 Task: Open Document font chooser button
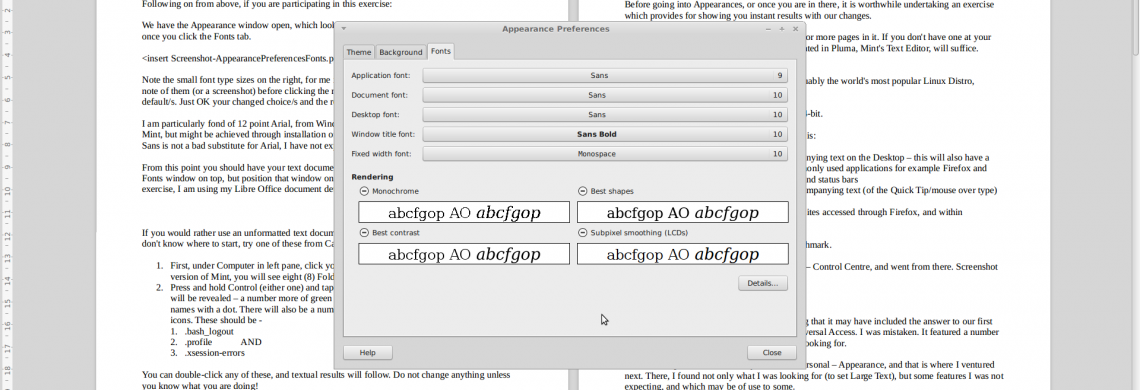(x=605, y=95)
